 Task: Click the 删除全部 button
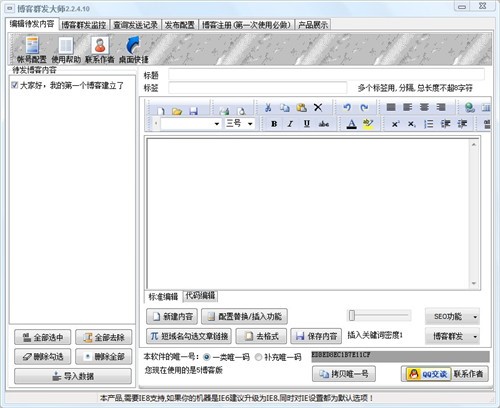coord(104,357)
